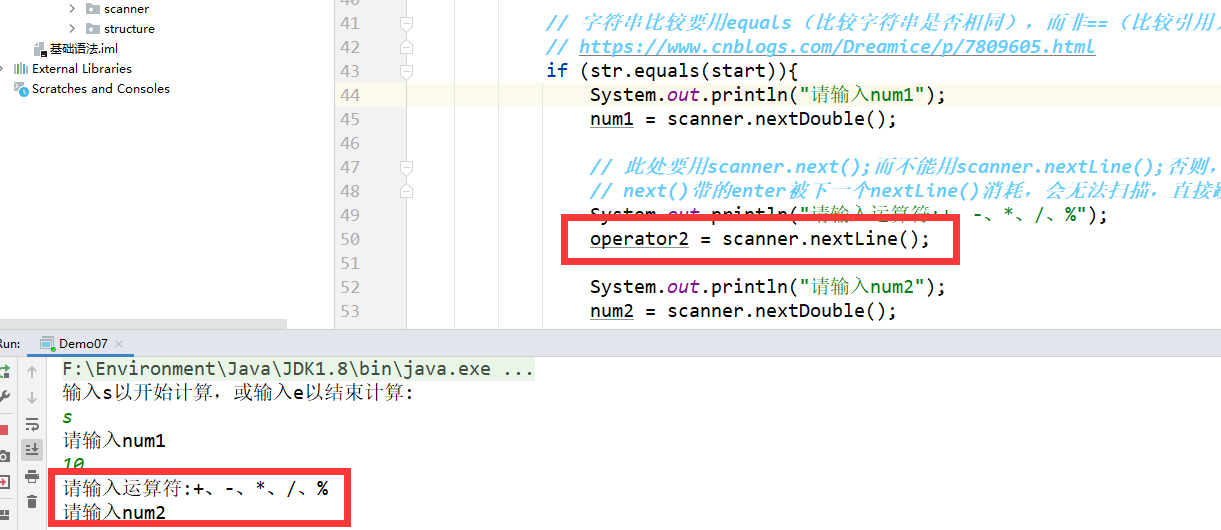Viewport: 1221px width, 530px height.
Task: Click the 基础语法.iml file icon
Action: point(40,49)
